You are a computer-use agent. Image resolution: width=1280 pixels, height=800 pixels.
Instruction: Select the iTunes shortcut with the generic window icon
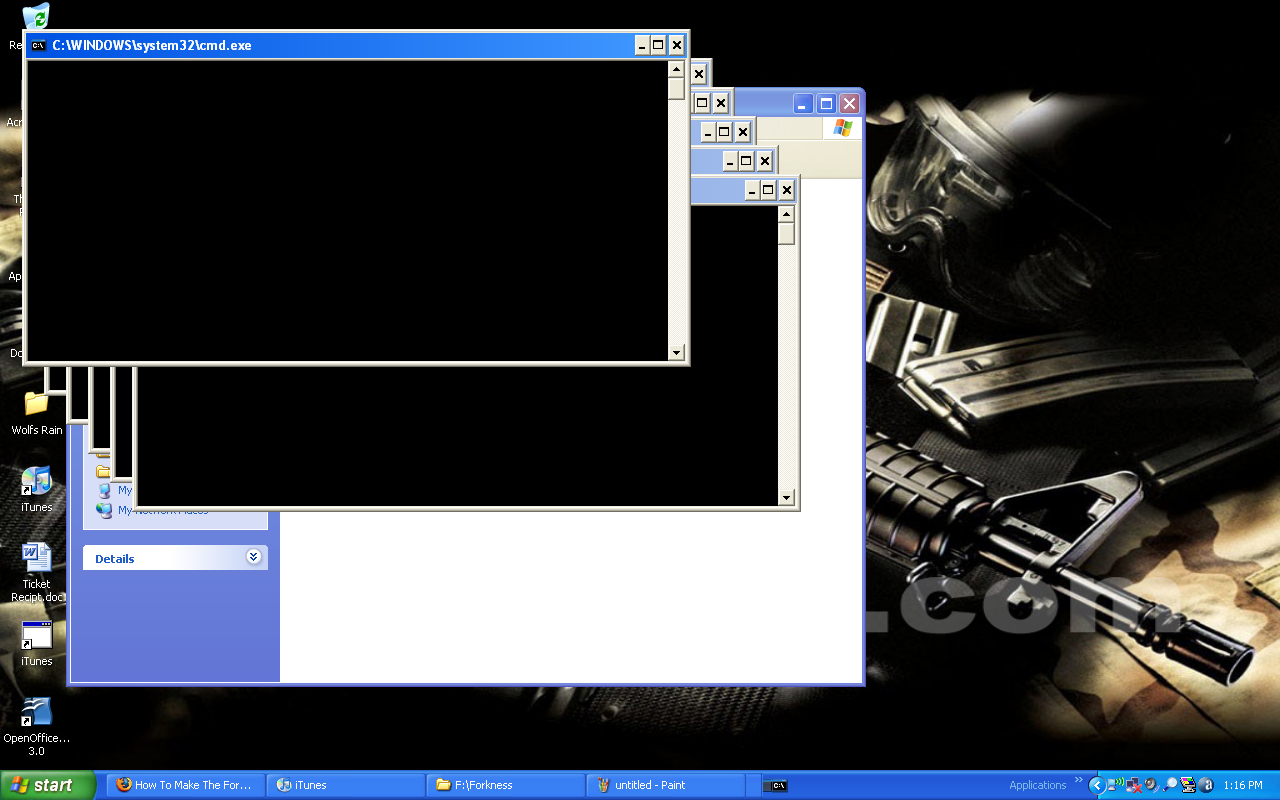(36, 635)
